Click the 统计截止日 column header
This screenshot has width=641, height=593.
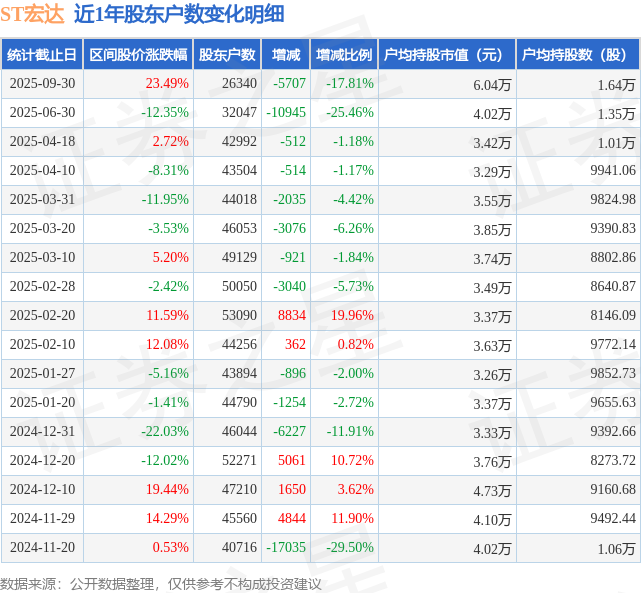(x=42, y=55)
